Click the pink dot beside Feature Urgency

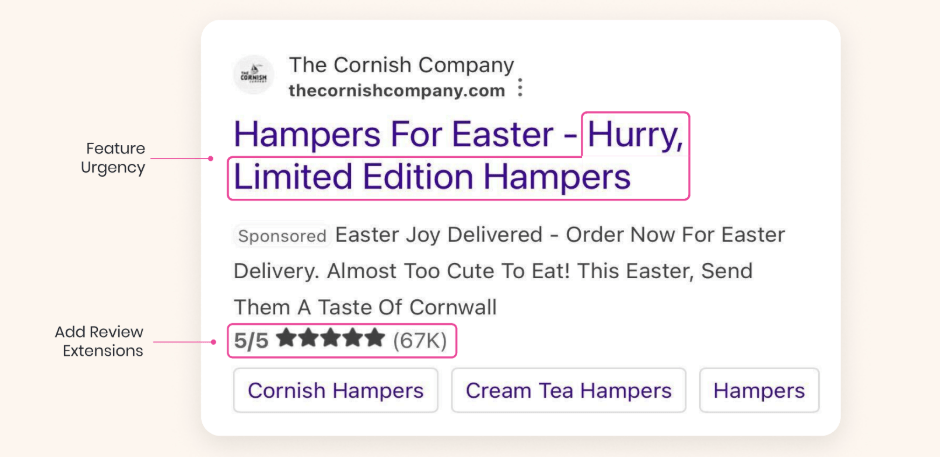211,157
